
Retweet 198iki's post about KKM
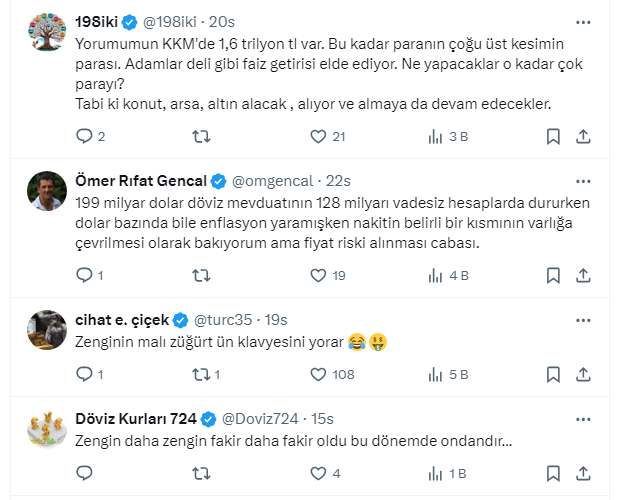click(201, 136)
